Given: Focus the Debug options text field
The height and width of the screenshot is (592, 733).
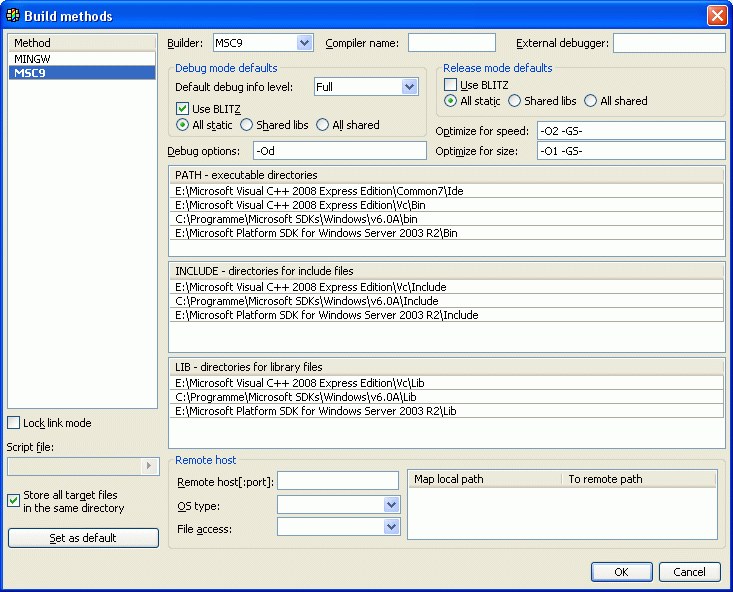Looking at the screenshot, I should (x=339, y=151).
